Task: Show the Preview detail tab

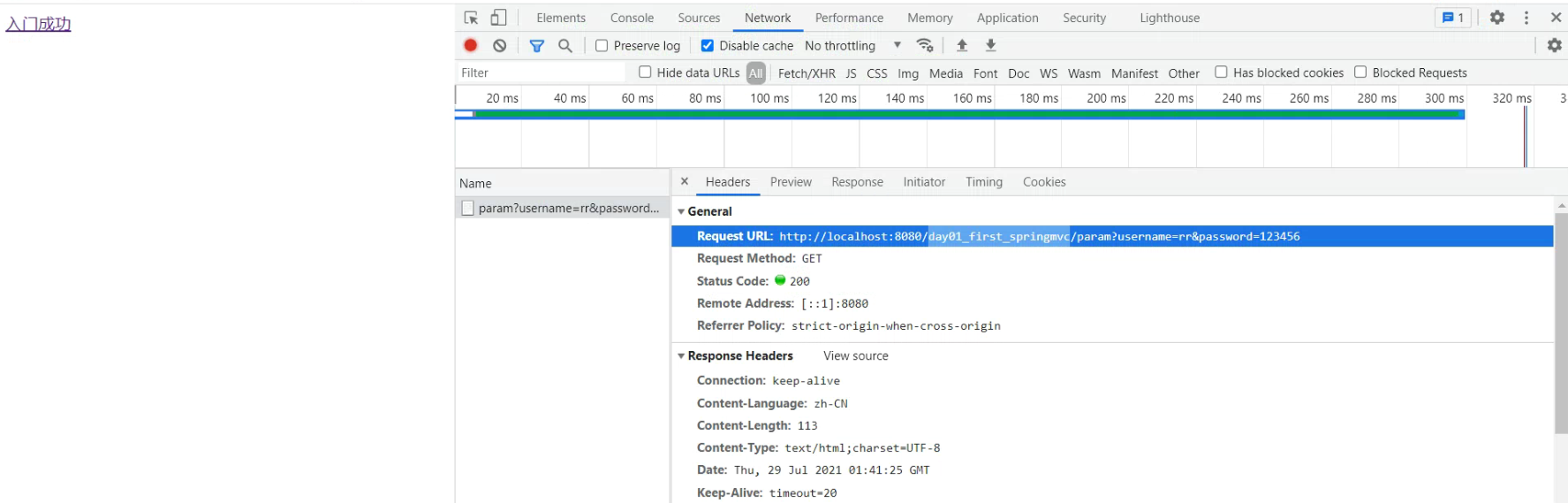Action: coord(791,182)
